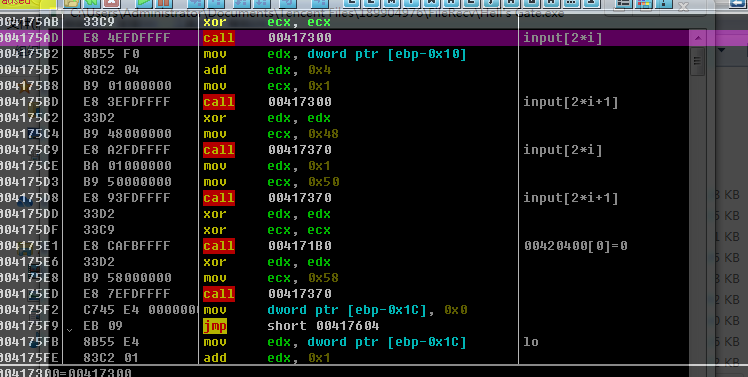748x377 pixels.
Task: Select address 004175D8
Action: point(29,198)
